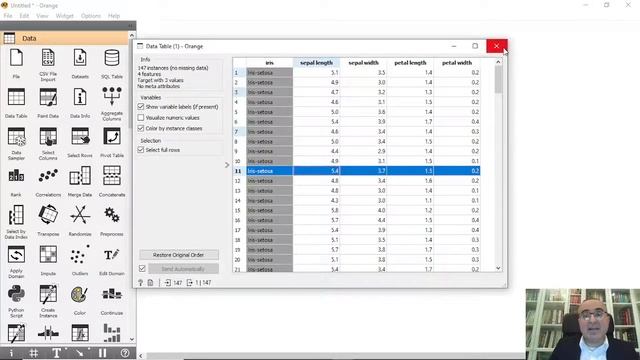
Task: Click the workflow info 'i' icon
Action: coord(11,353)
